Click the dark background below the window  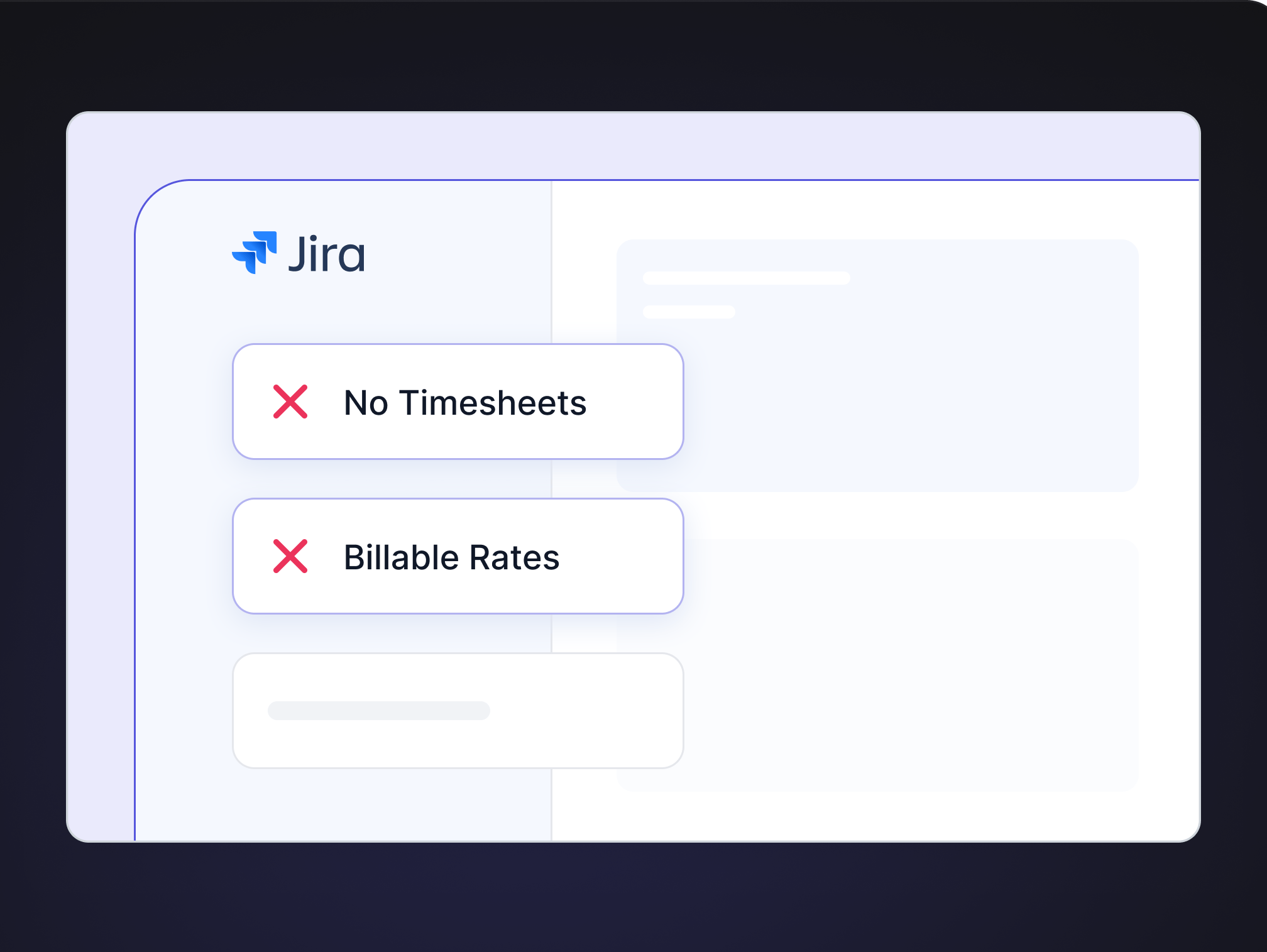pyautogui.click(x=628, y=899)
